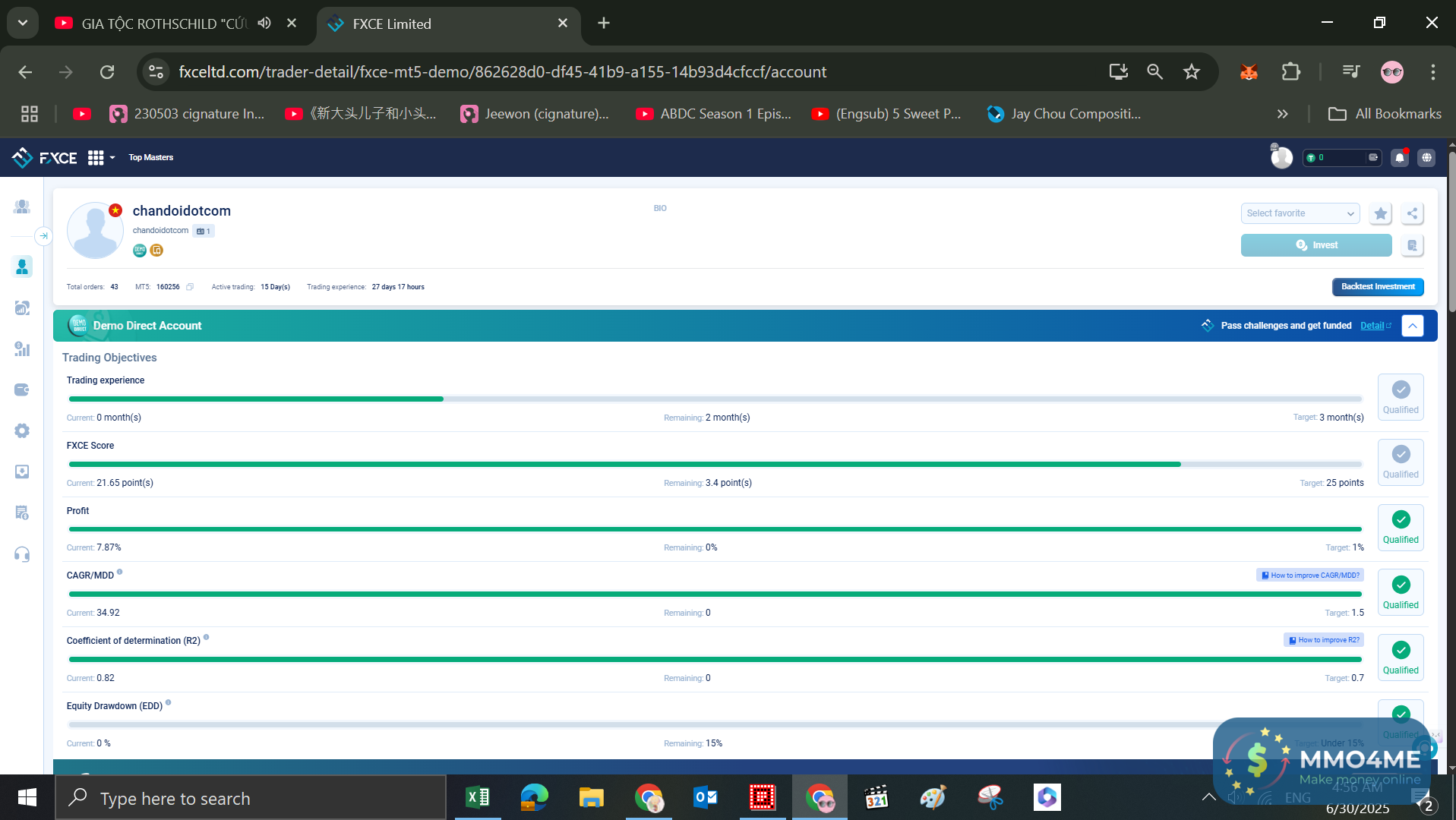1456x820 pixels.
Task: Open the support headset icon in sidebar
Action: coord(22,554)
